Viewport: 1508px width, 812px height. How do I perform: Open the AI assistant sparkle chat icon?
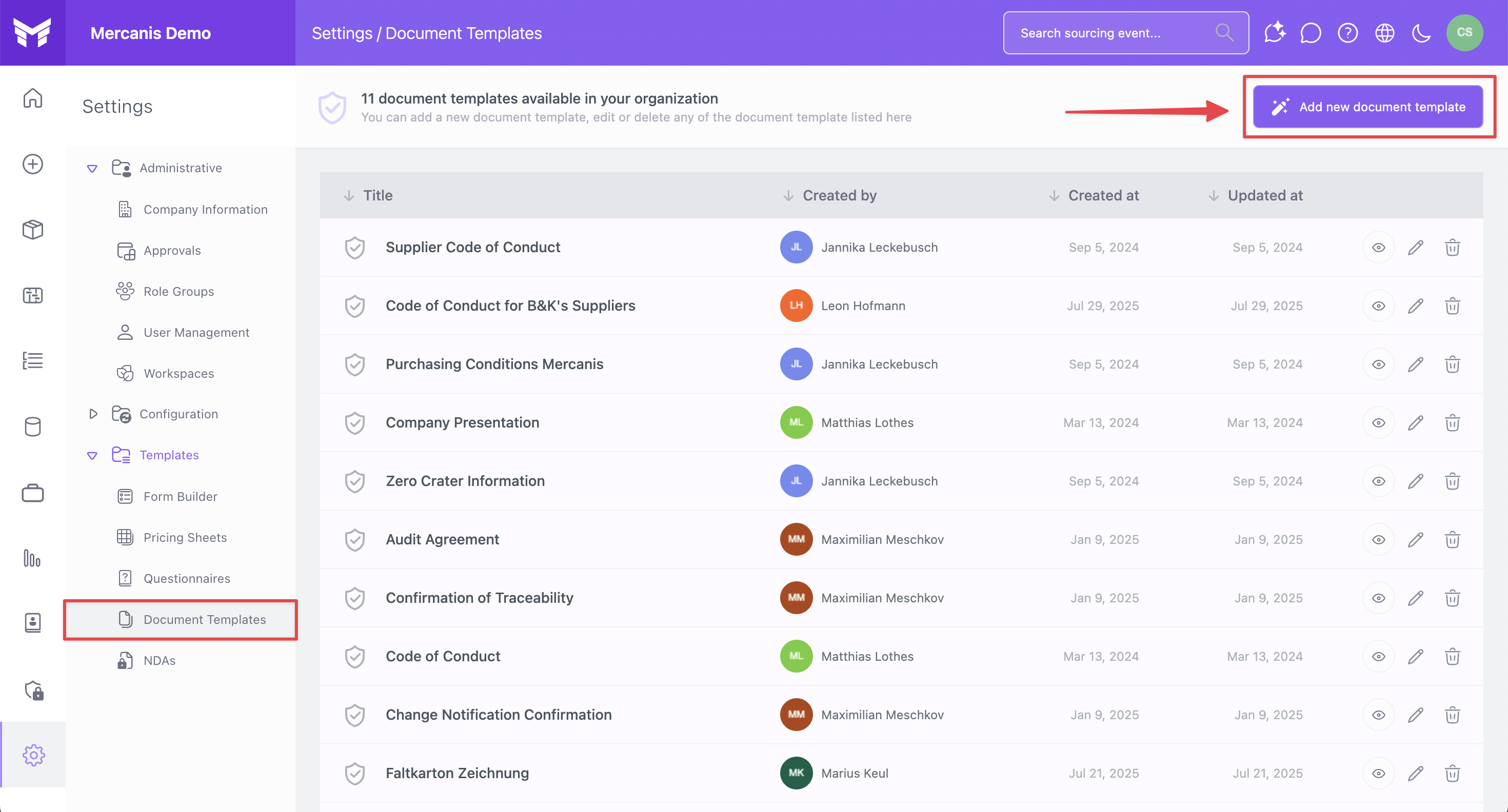[x=1275, y=33]
